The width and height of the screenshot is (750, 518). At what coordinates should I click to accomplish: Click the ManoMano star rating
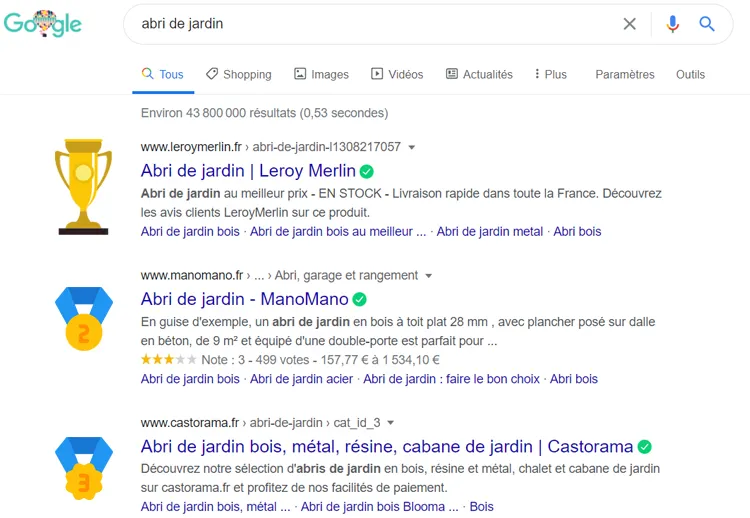coord(168,360)
